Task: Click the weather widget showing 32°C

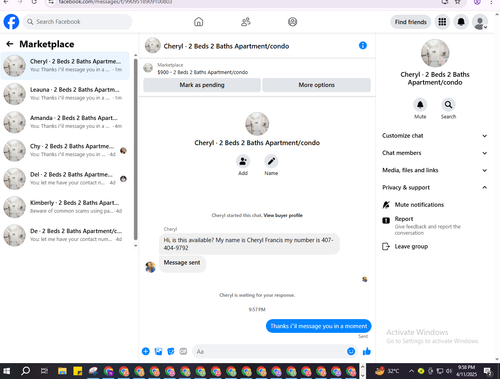Action: 387,371
